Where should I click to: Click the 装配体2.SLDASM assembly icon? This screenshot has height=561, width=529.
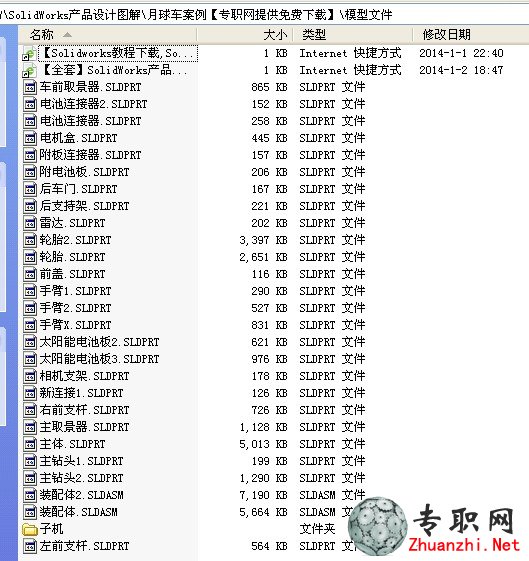30,495
